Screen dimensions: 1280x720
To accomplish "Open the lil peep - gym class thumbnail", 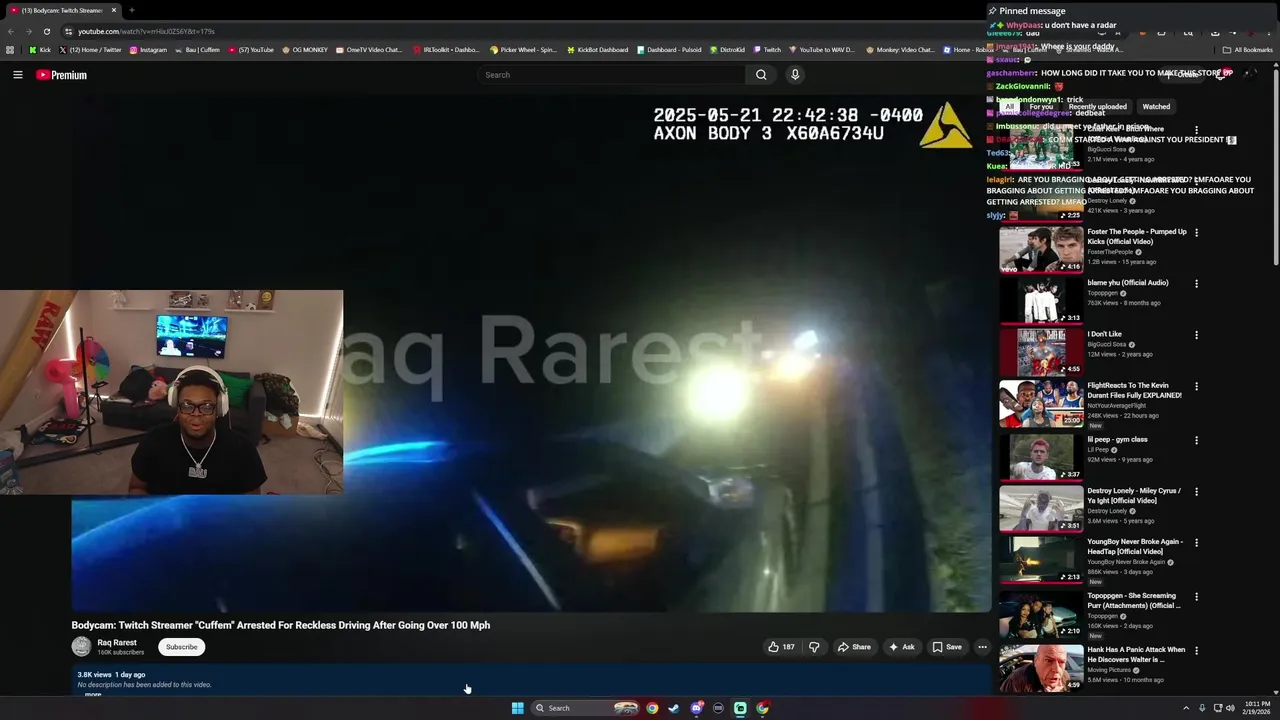I will click(x=1041, y=457).
